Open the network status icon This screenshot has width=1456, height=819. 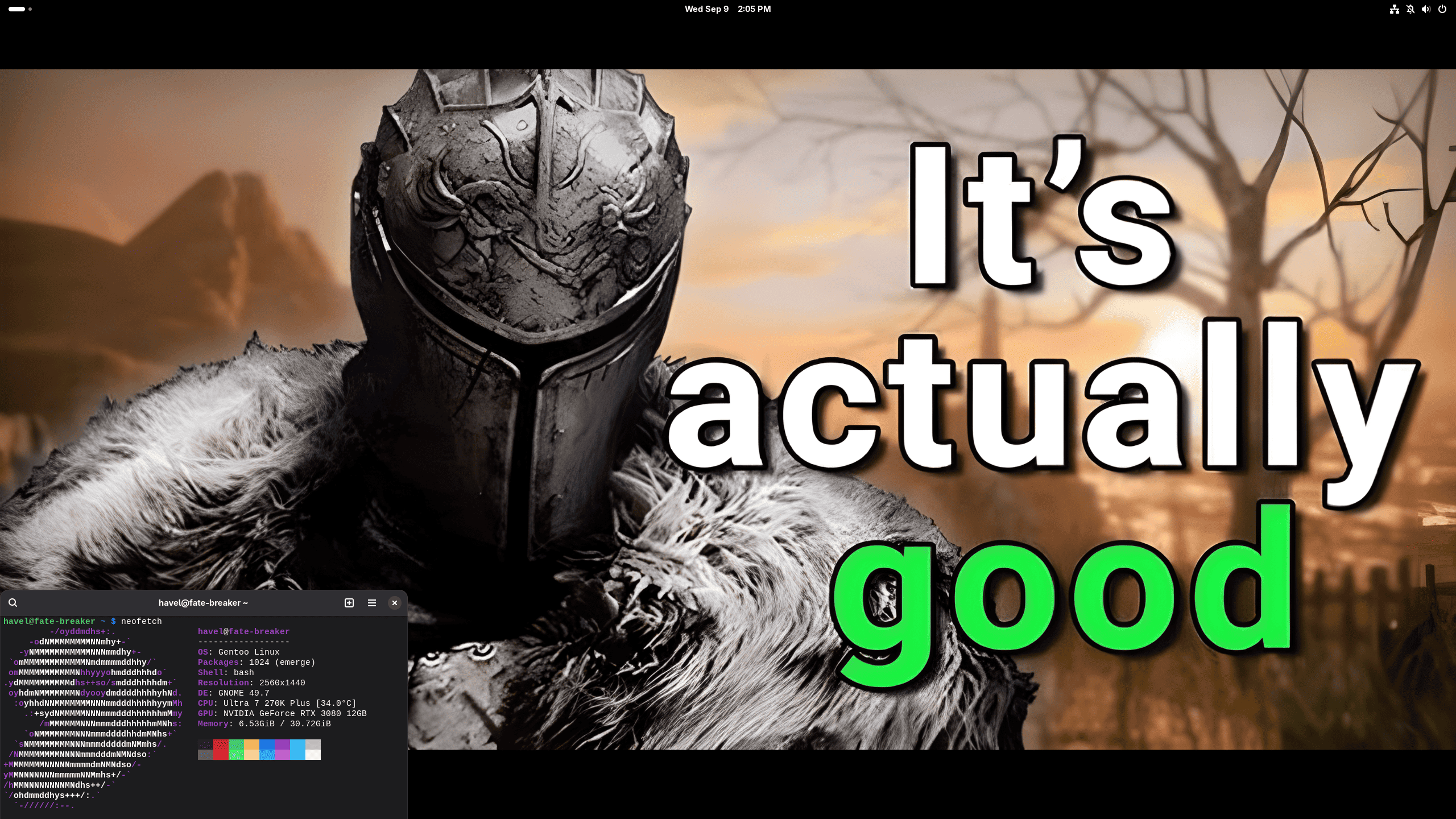(1394, 9)
